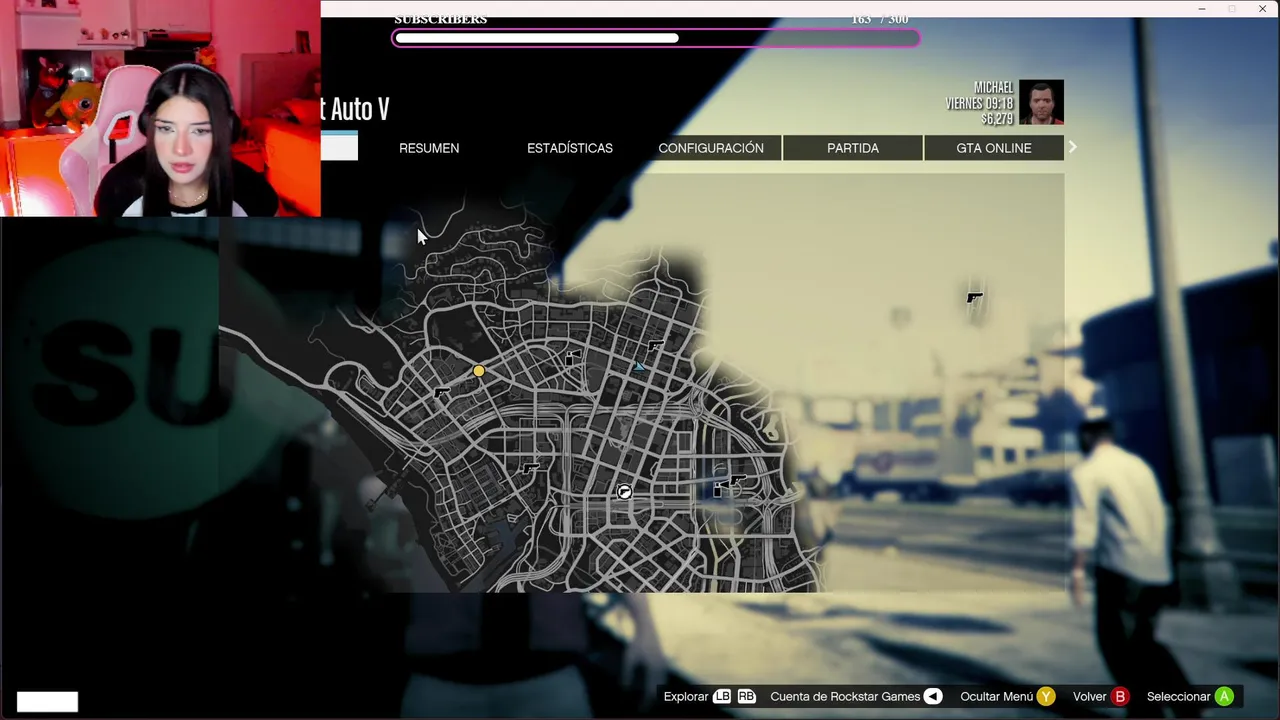Open the CONFIGURACIÓN tab

click(711, 148)
